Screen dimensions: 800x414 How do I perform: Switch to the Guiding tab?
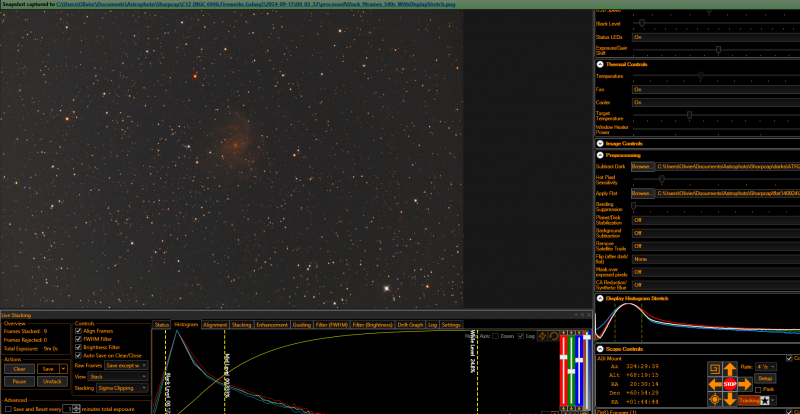coord(302,325)
